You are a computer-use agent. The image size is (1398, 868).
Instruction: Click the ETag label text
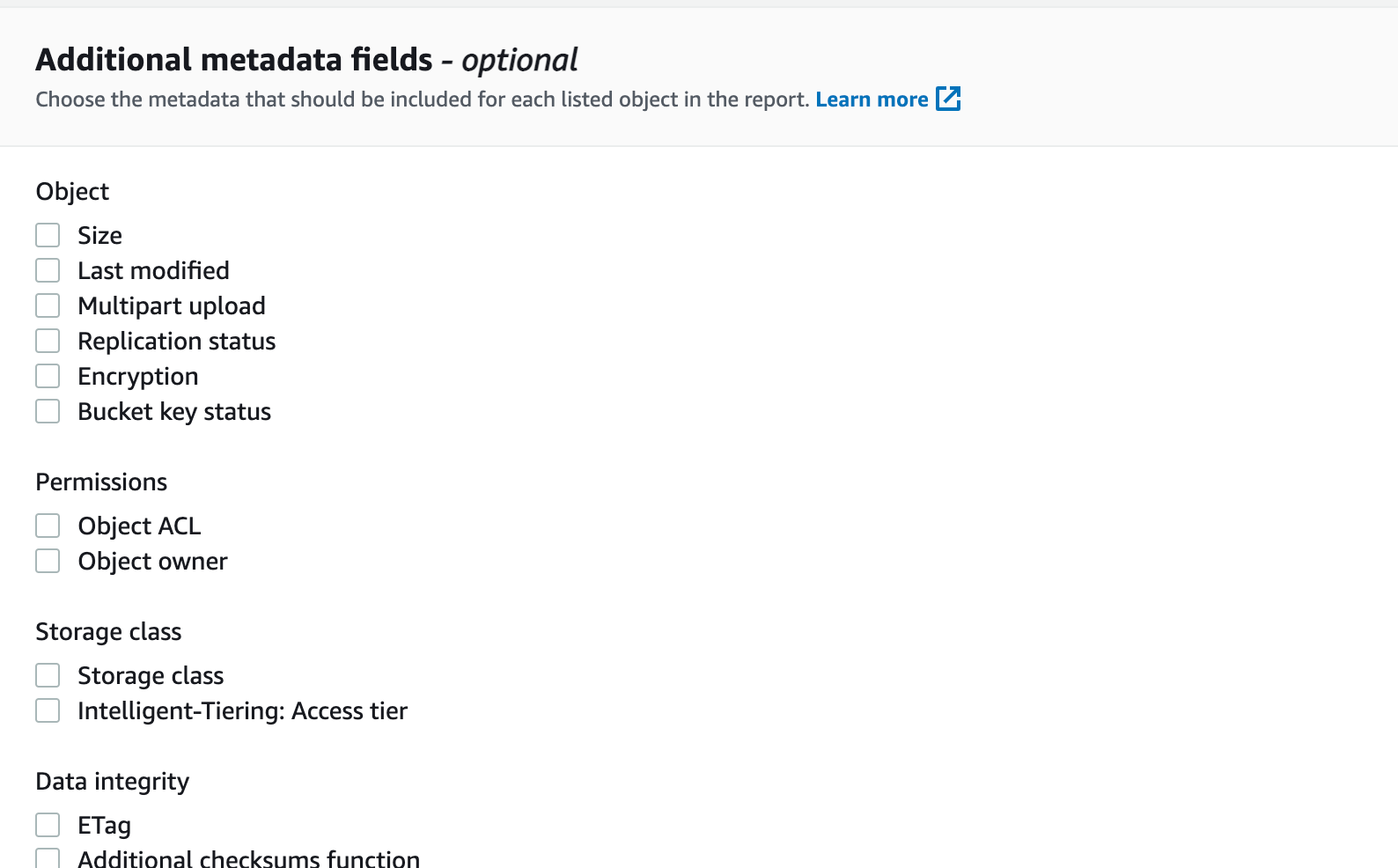104,826
